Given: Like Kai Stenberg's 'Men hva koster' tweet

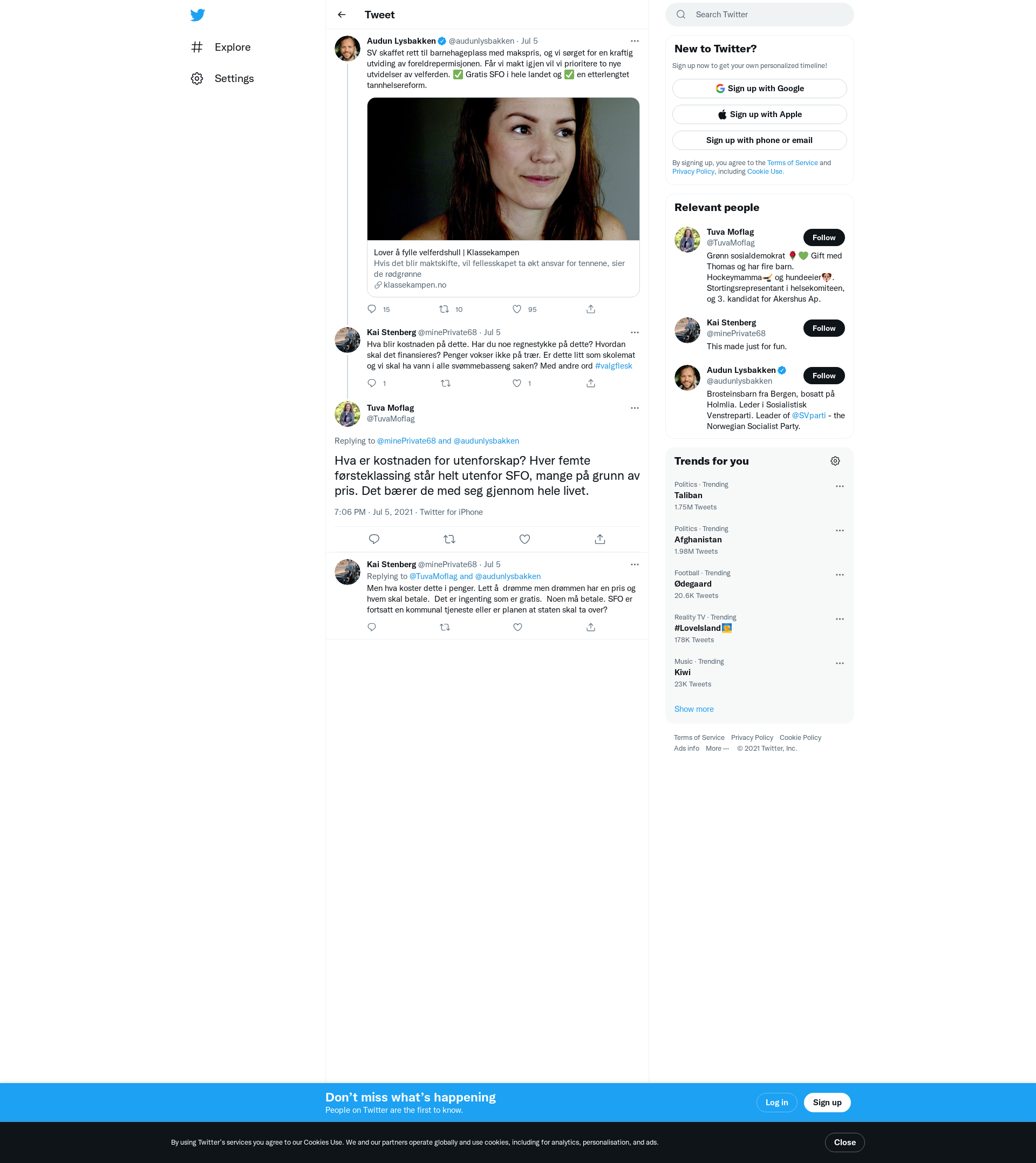Looking at the screenshot, I should (x=517, y=627).
